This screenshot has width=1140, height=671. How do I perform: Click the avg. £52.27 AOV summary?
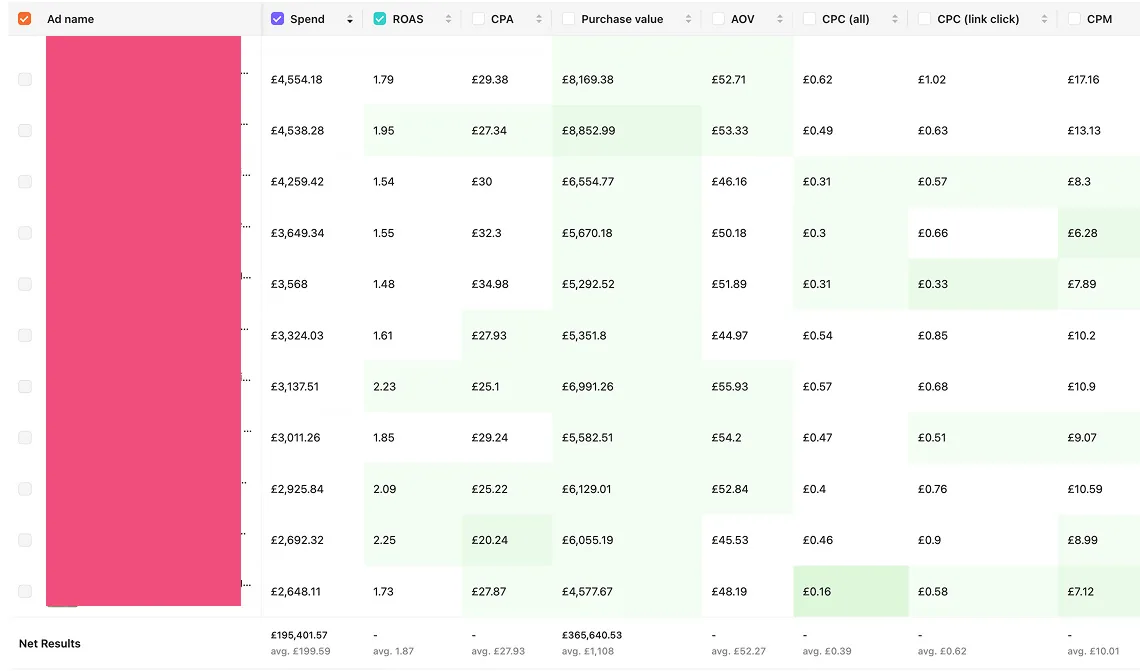point(739,651)
